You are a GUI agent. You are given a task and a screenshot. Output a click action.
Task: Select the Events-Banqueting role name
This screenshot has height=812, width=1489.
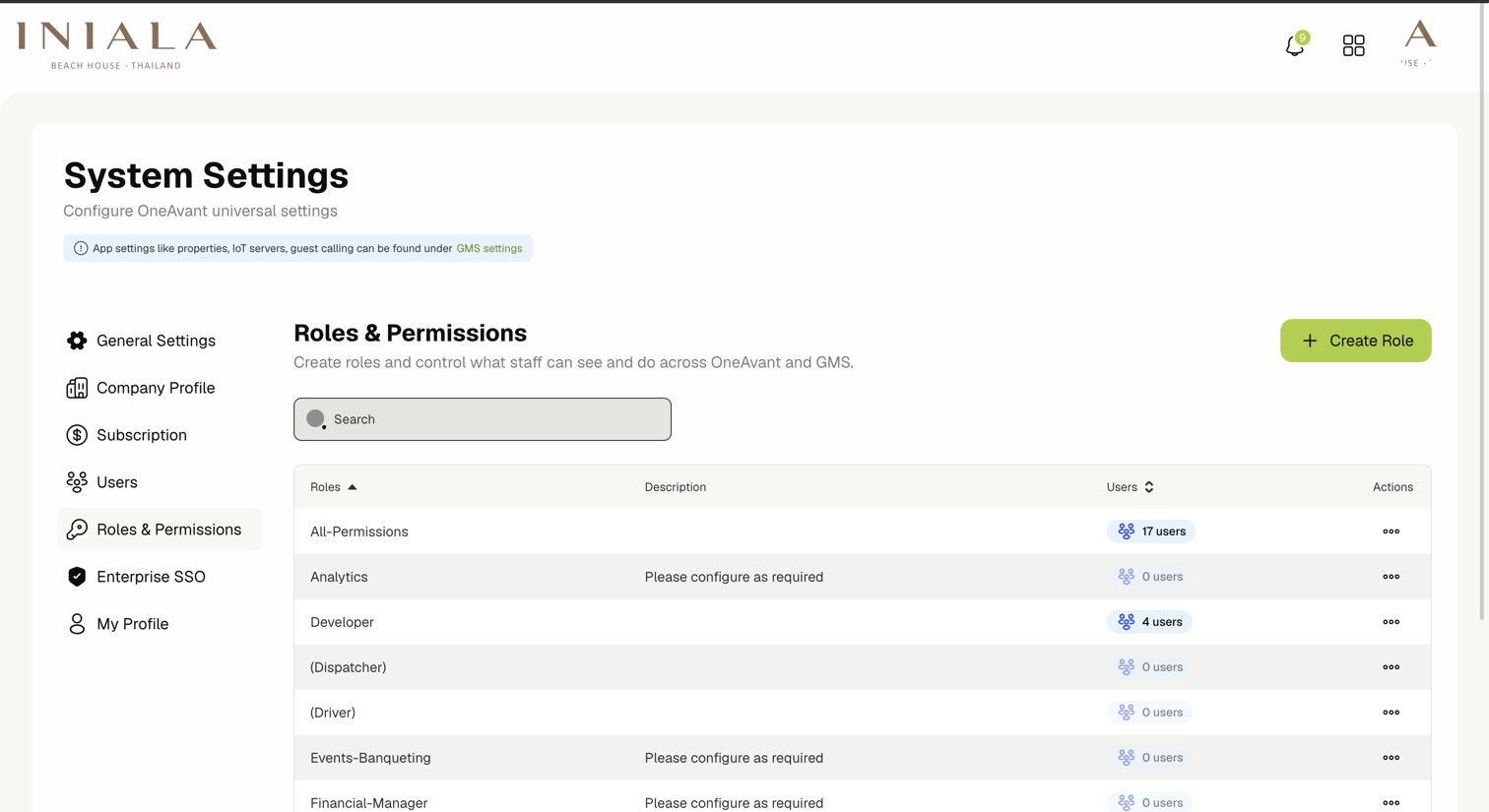[370, 758]
